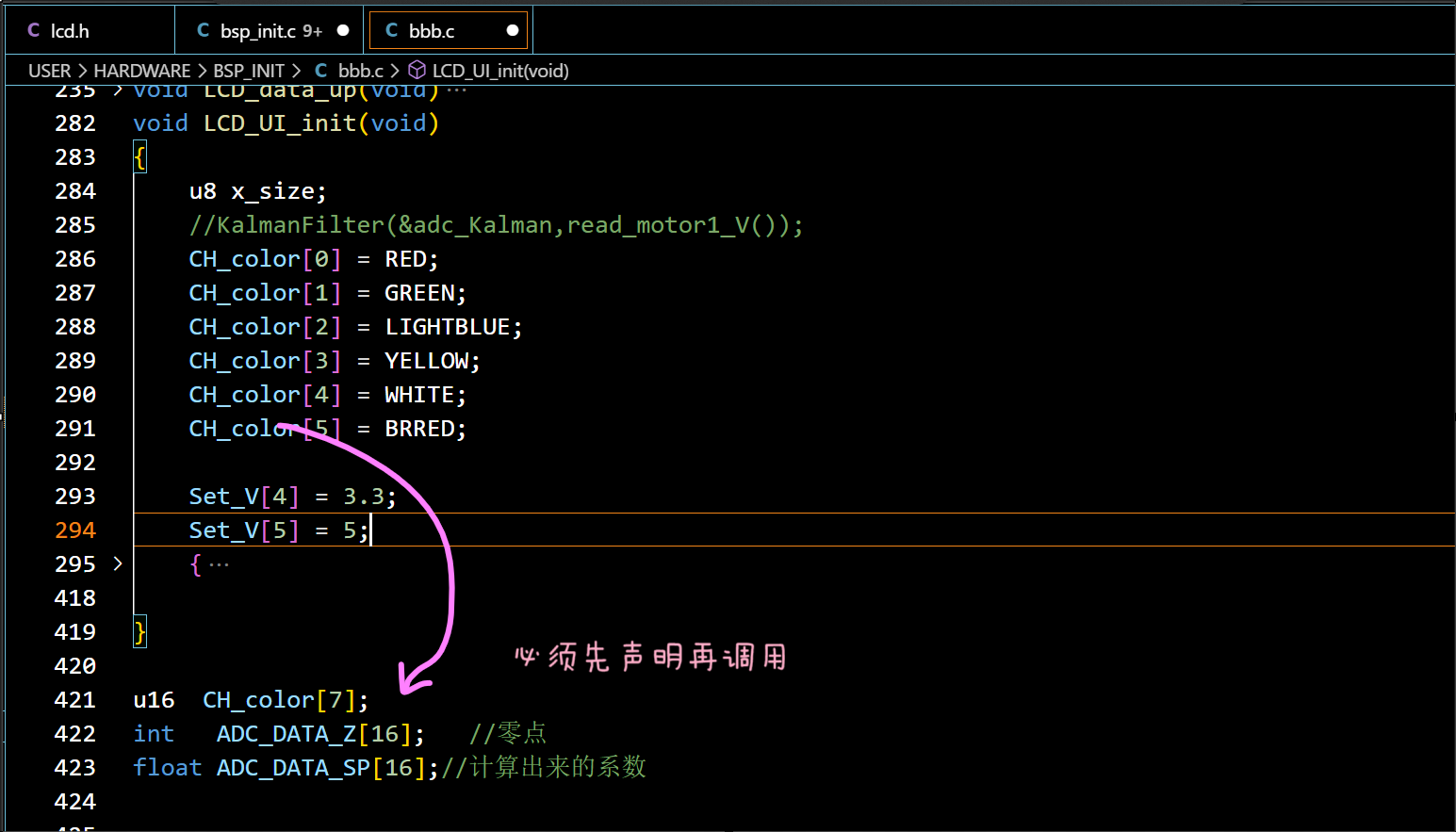Switch to the bsp_init.c tab
Screen dimensions: 1456x832
click(x=271, y=31)
